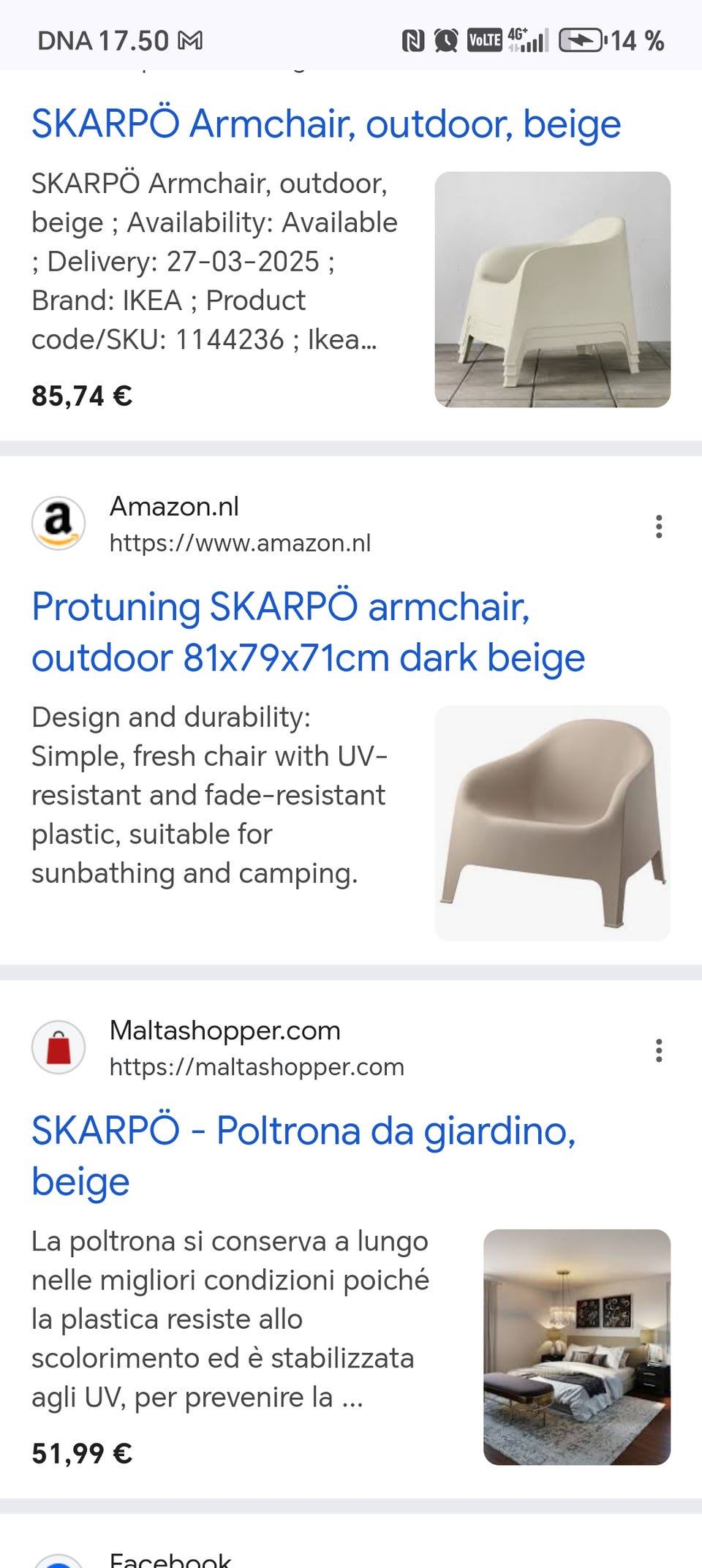Open more options for Amazon.nl result
702x1568 pixels.
(x=659, y=527)
